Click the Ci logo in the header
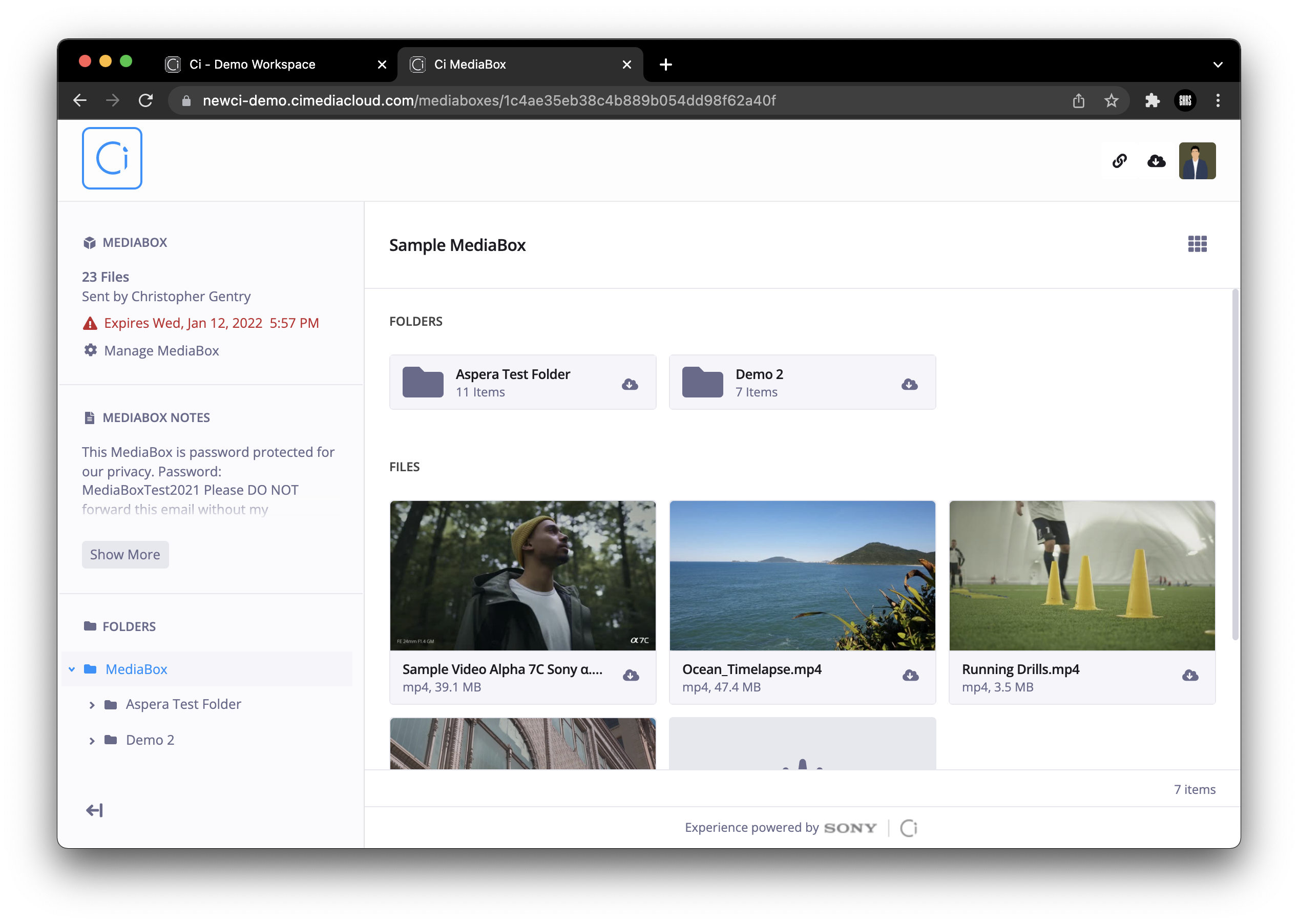Screen dimensions: 1298x924 112,158
